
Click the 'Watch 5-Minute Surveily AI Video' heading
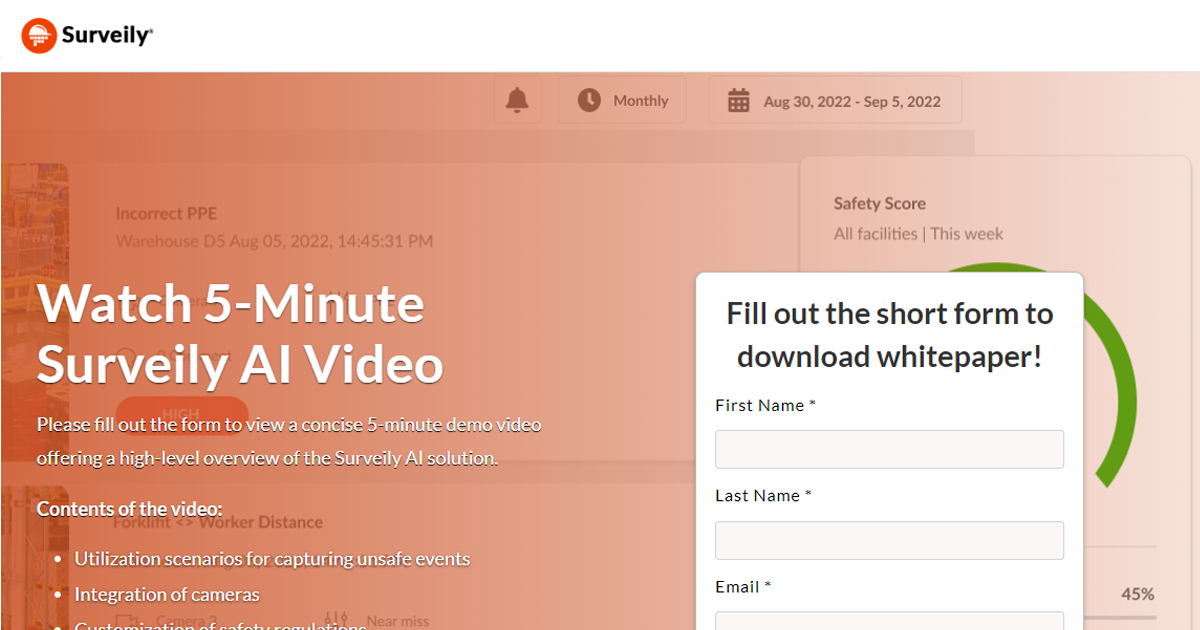[x=240, y=334]
